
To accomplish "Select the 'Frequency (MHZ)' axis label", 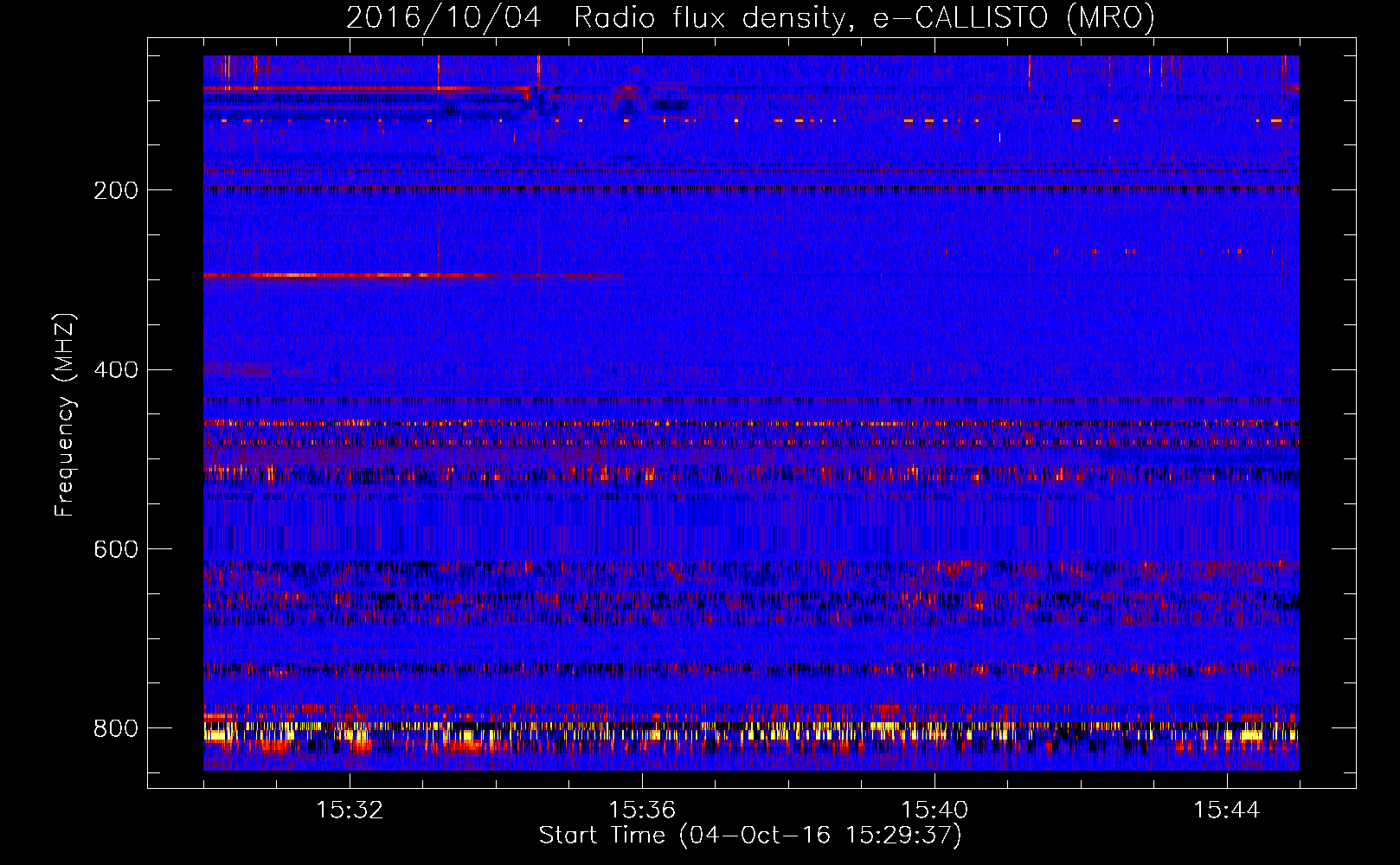I will pos(65,415).
